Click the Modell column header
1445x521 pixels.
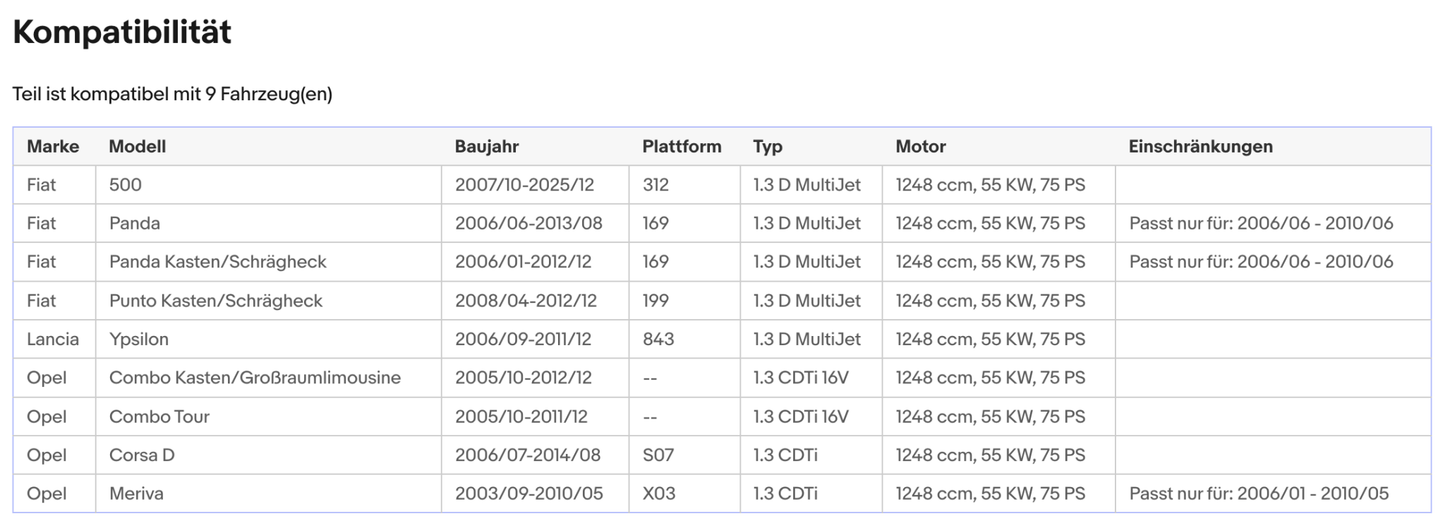point(137,146)
